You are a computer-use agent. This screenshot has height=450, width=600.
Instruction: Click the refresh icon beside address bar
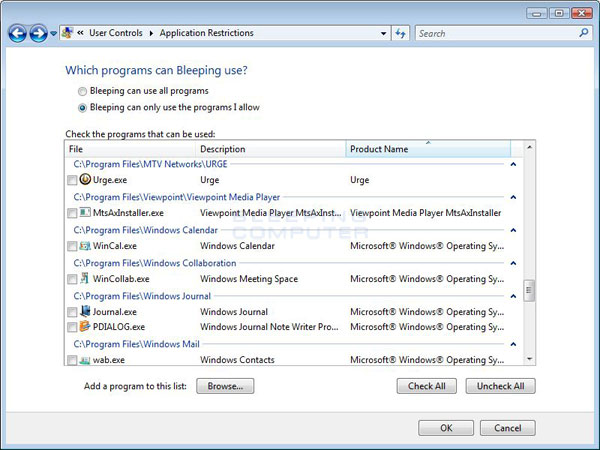point(401,33)
